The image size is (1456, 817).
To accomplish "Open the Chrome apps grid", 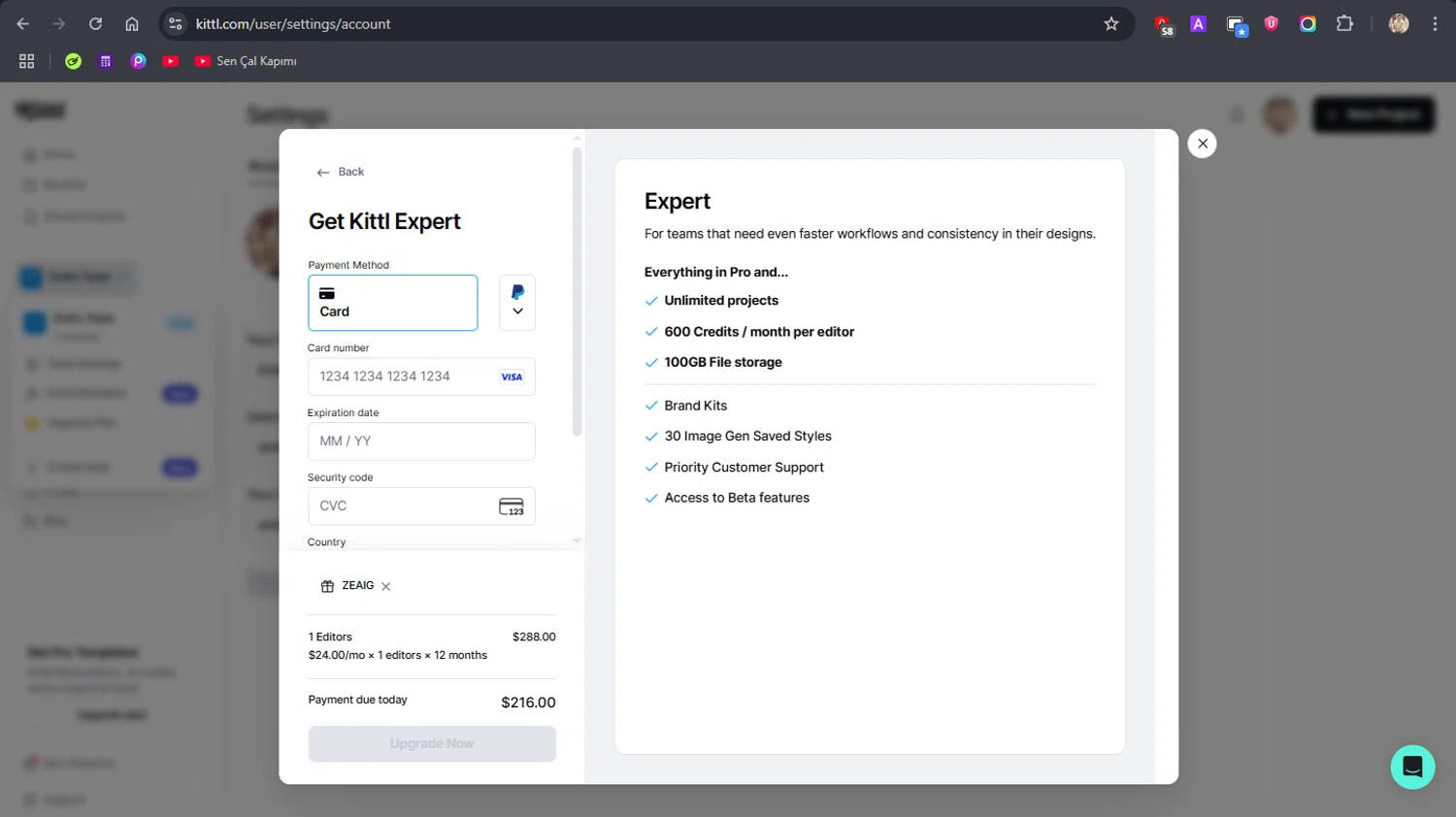I will tap(27, 61).
